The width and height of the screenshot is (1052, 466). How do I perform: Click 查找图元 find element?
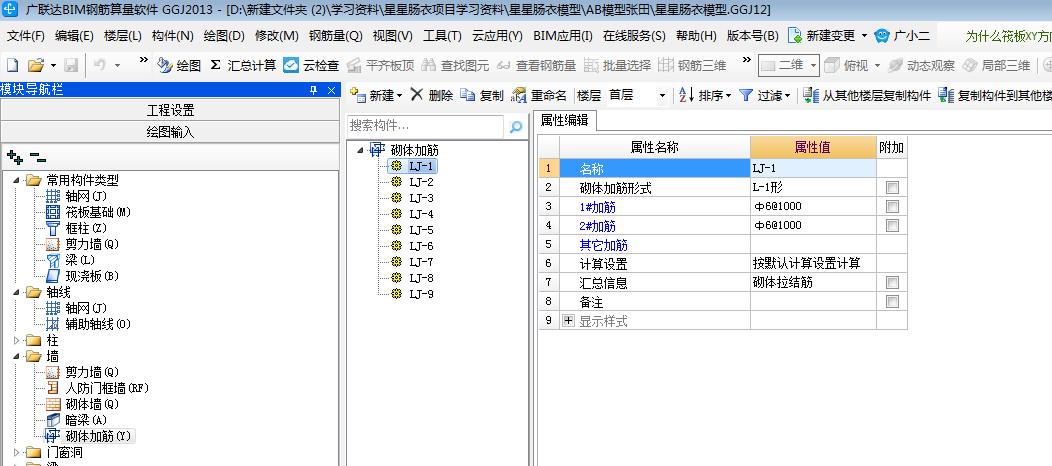click(456, 66)
